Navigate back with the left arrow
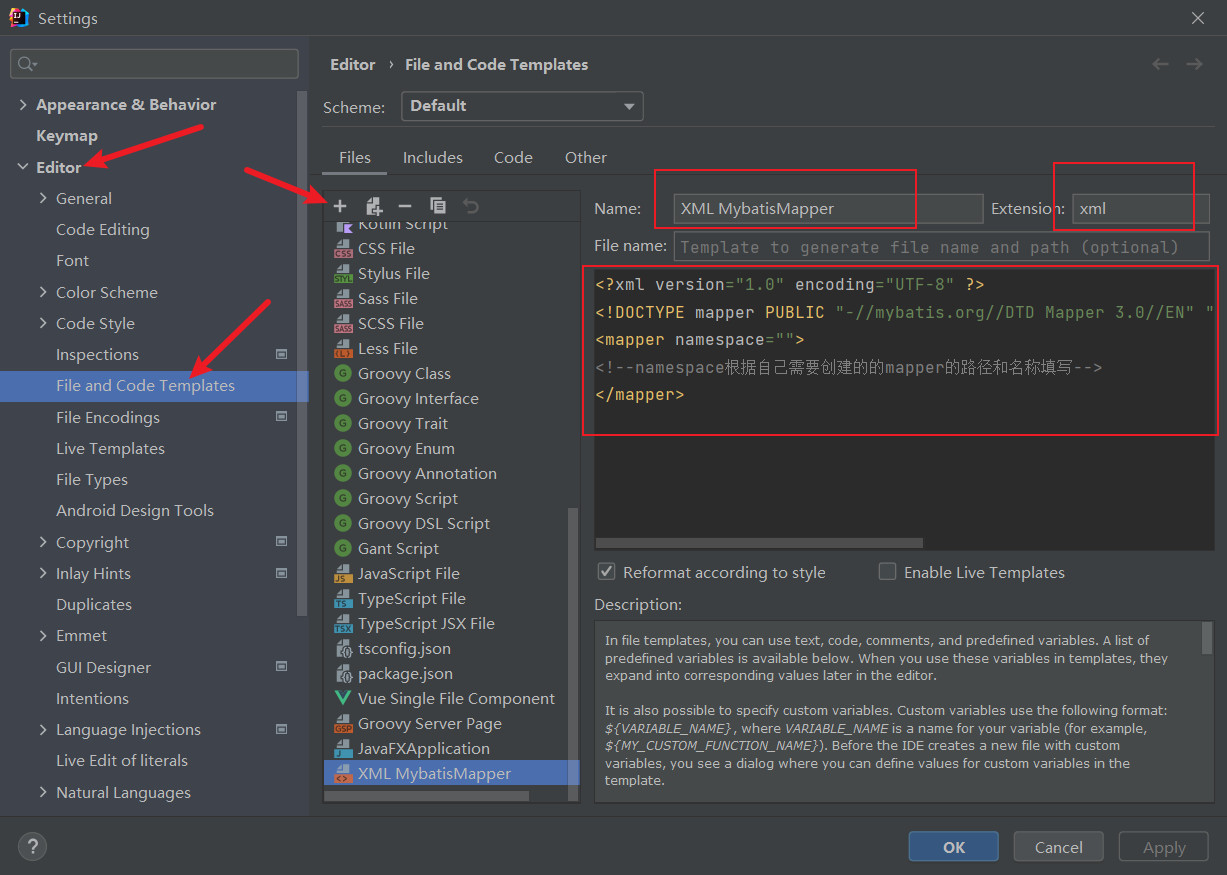The image size is (1227, 875). [x=1160, y=64]
